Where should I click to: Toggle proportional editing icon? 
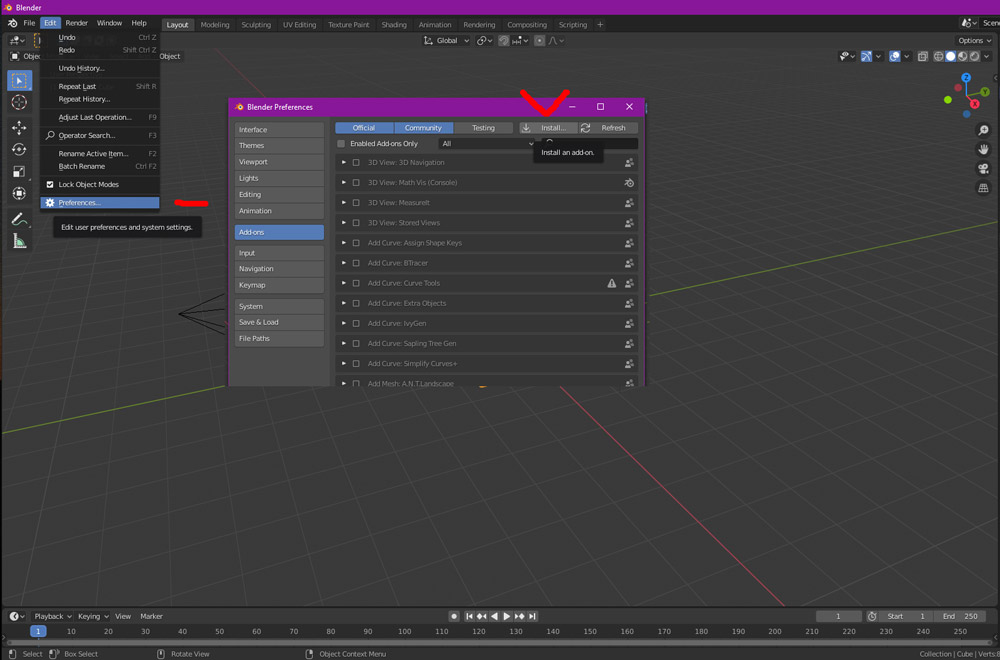pyautogui.click(x=540, y=41)
